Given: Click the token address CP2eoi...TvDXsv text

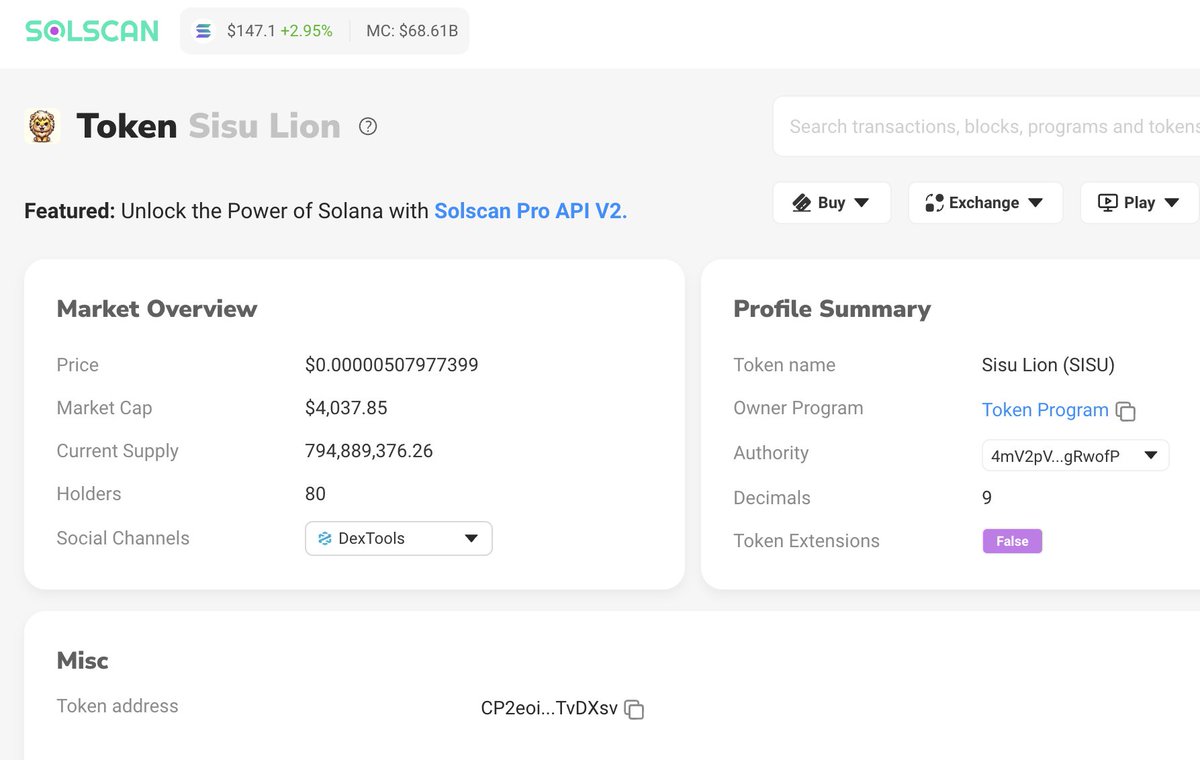Looking at the screenshot, I should [549, 709].
